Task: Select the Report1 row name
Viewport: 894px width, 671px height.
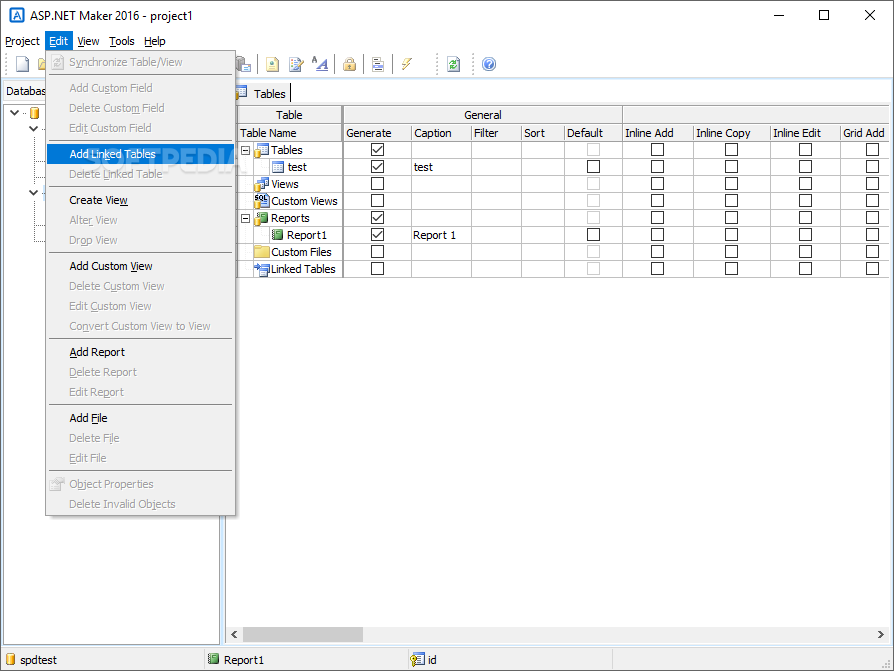Action: 307,235
